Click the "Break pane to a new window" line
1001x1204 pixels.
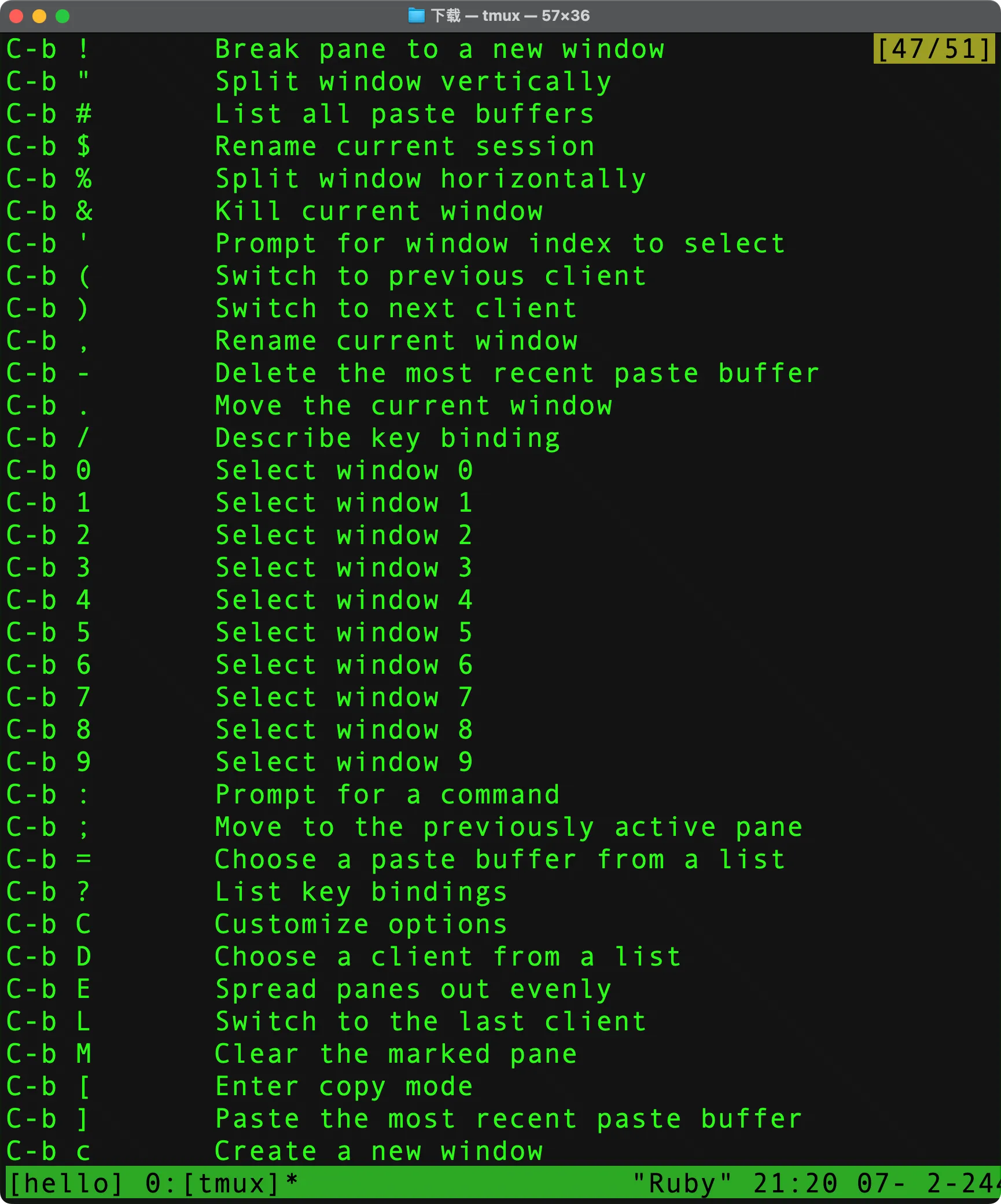pos(440,49)
